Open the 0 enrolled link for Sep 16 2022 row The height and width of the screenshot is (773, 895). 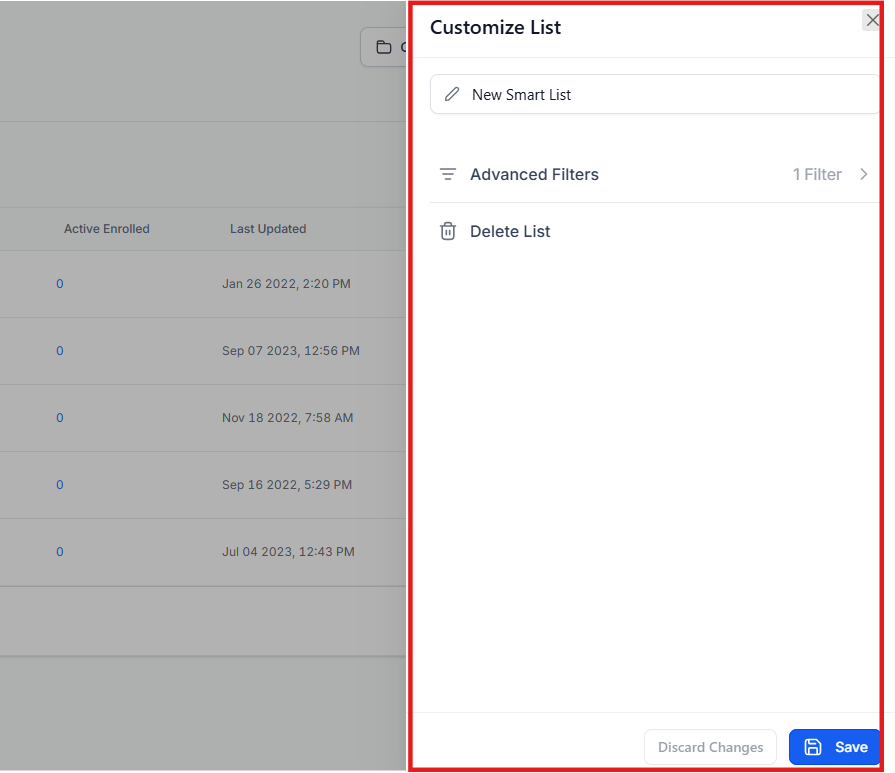pos(60,485)
